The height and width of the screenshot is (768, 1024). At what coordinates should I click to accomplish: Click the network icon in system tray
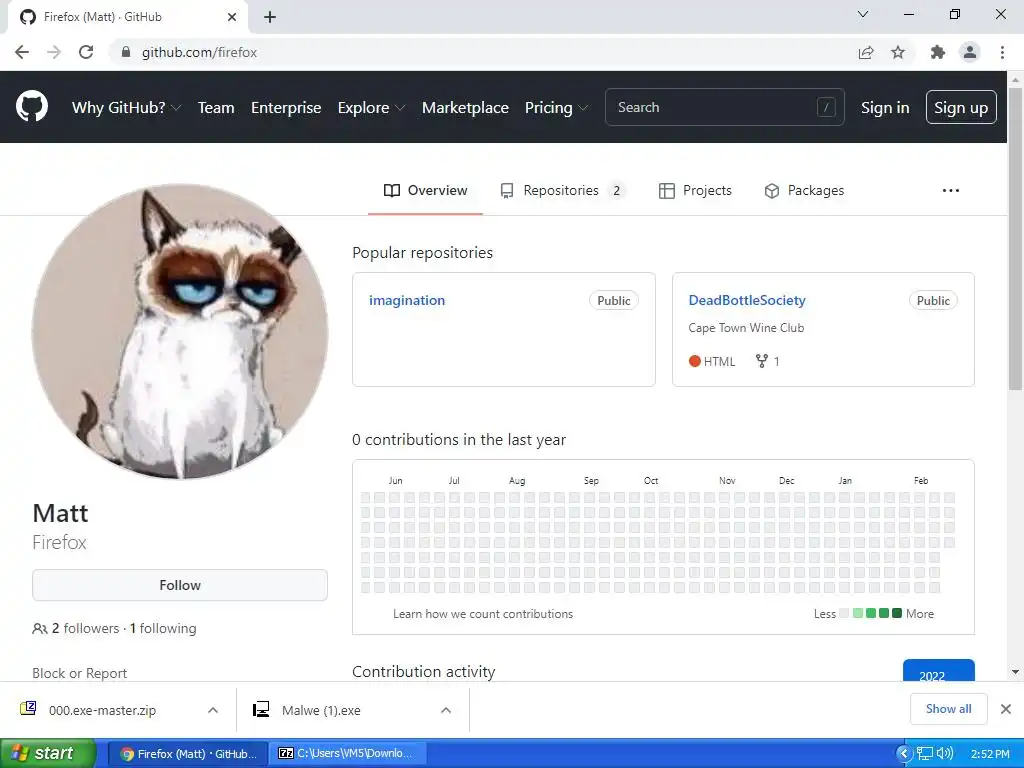click(x=925, y=754)
